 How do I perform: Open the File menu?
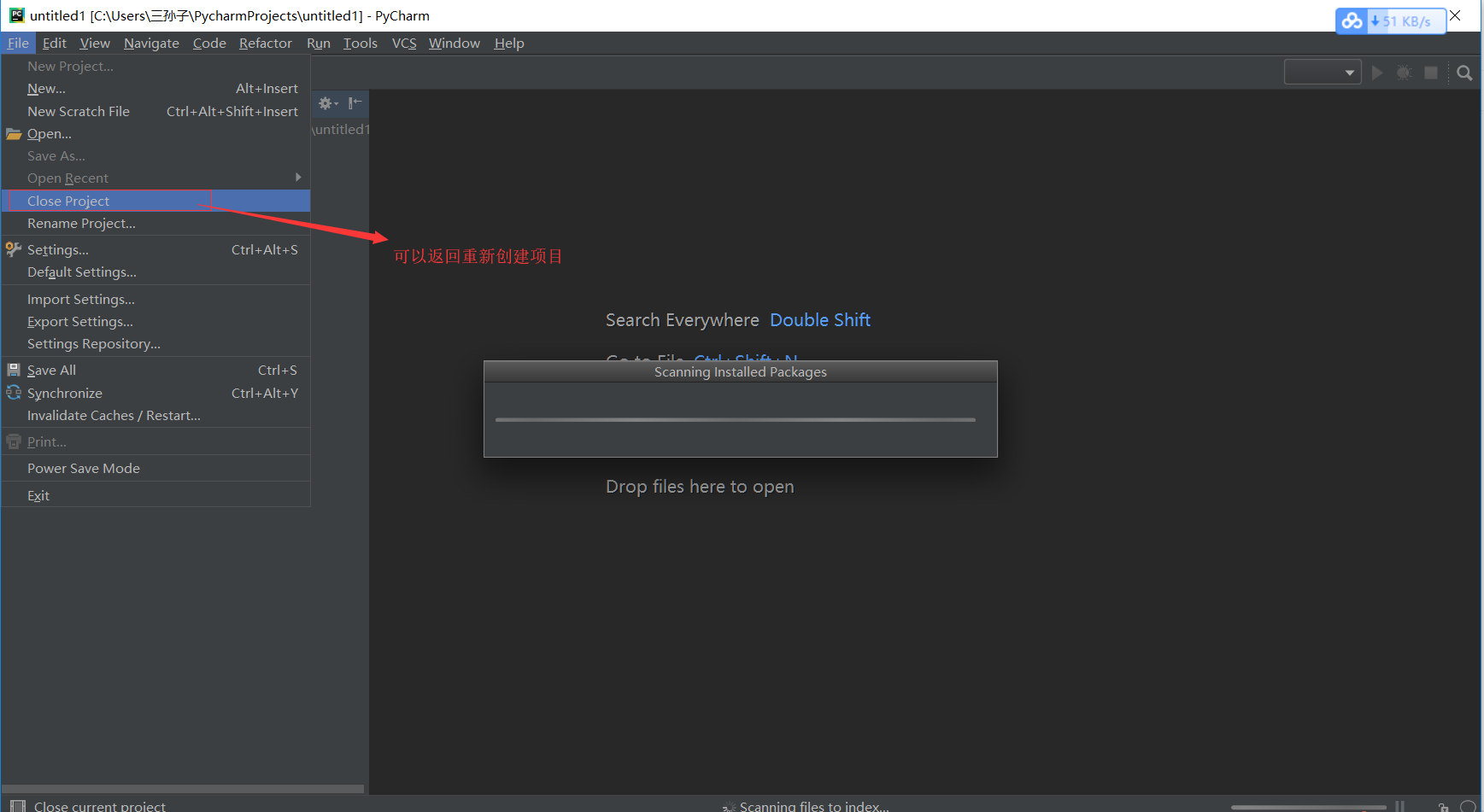coord(18,44)
